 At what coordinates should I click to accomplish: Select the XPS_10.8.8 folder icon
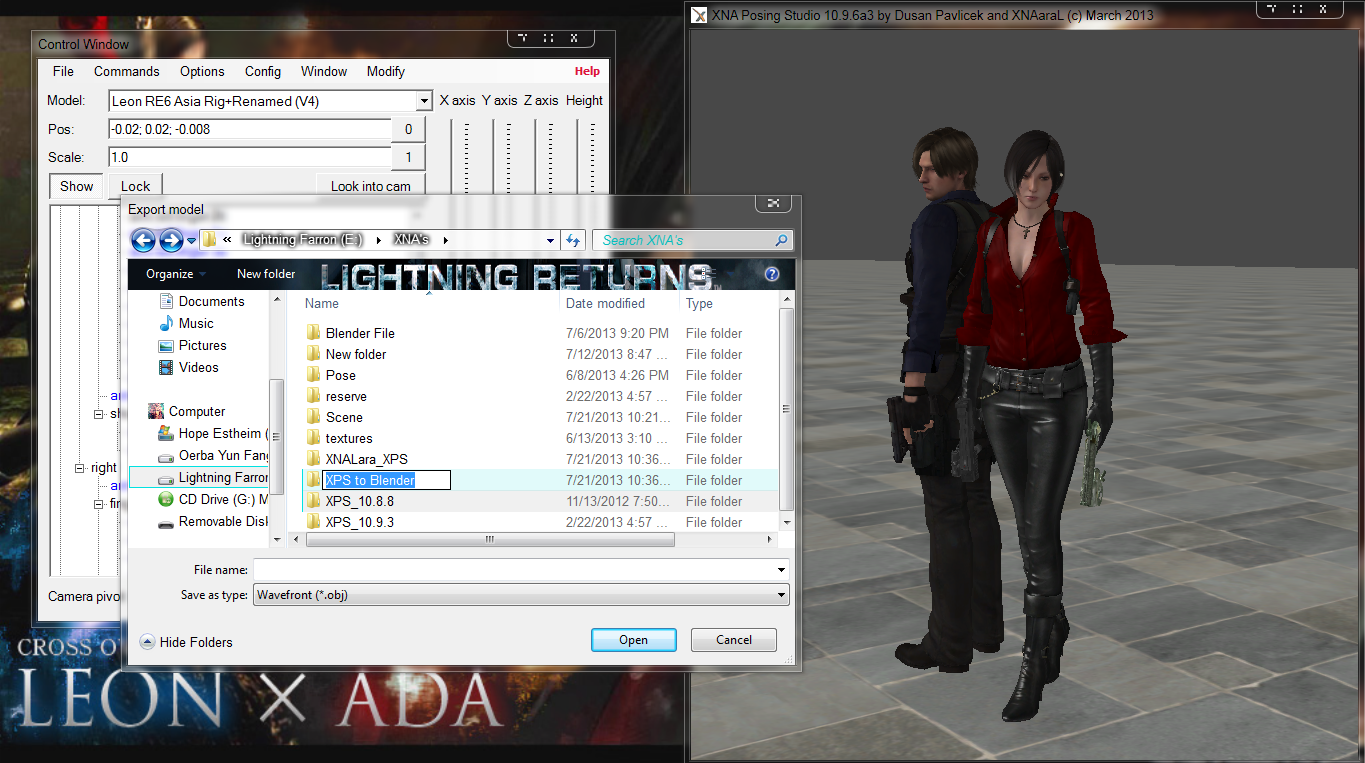[x=313, y=501]
